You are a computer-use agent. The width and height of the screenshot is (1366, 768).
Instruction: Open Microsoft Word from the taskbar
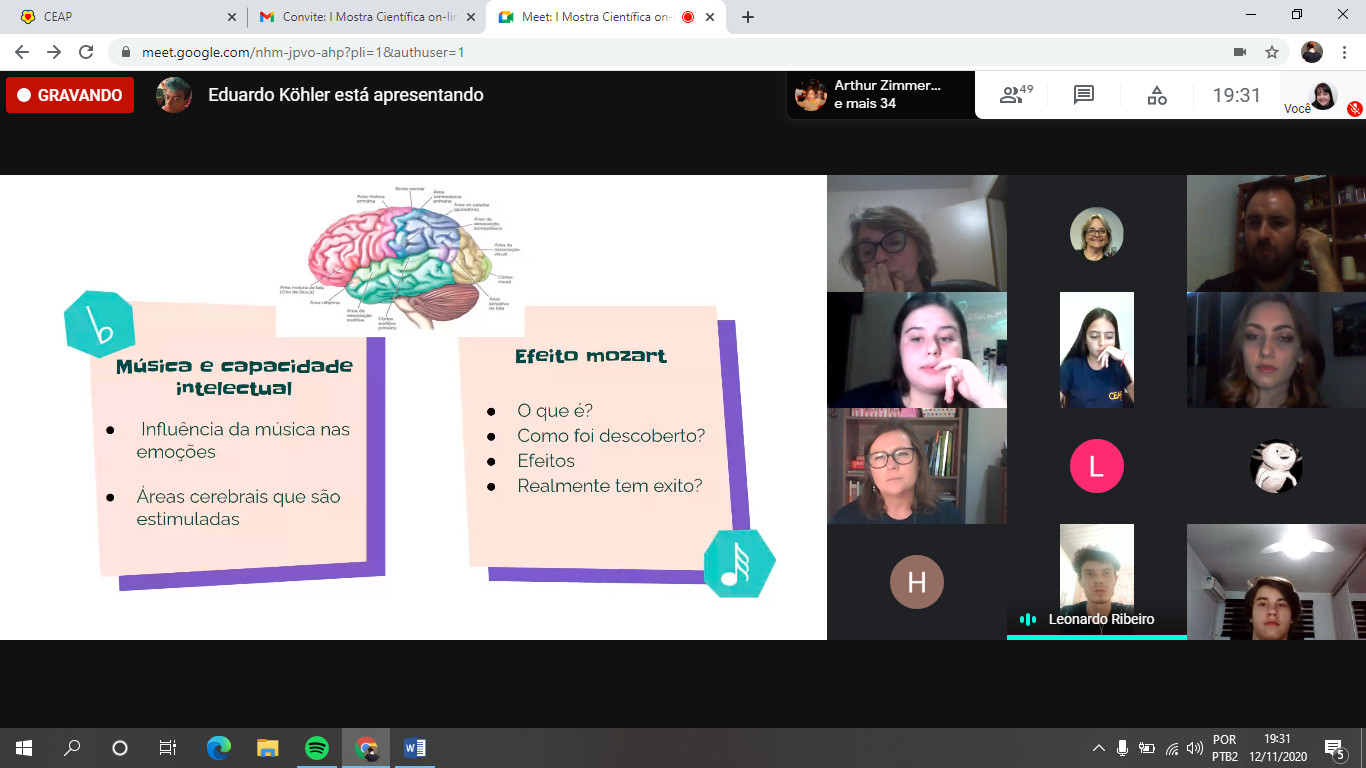[x=415, y=747]
